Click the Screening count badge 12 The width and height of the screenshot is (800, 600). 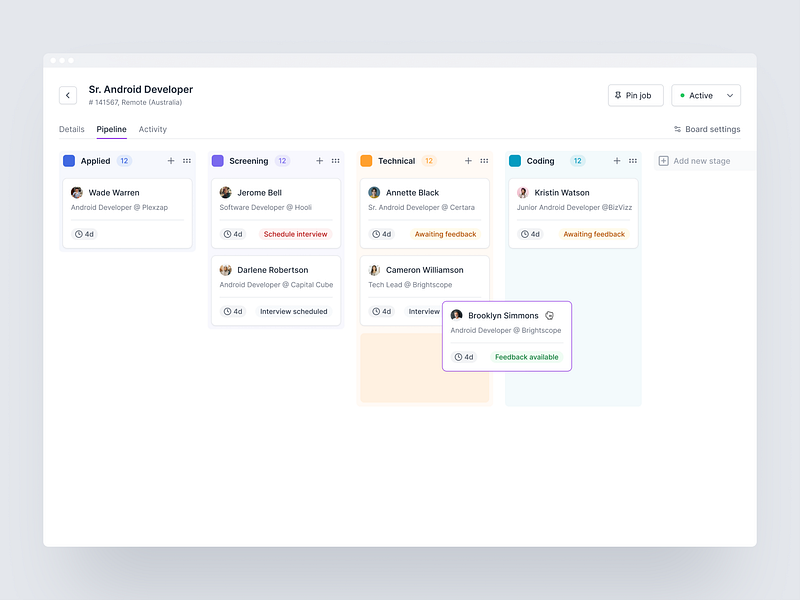pyautogui.click(x=282, y=161)
